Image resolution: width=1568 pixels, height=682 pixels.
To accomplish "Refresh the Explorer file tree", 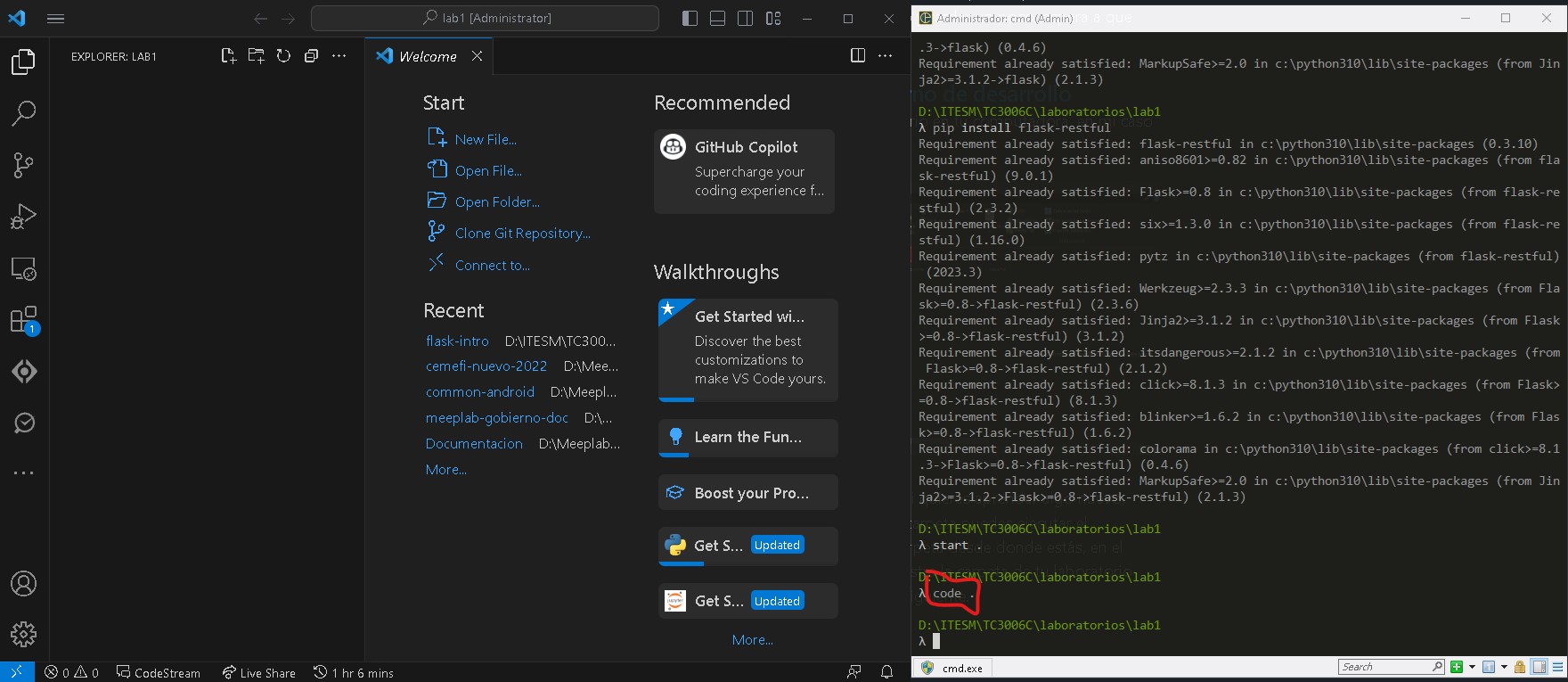I will point(283,56).
